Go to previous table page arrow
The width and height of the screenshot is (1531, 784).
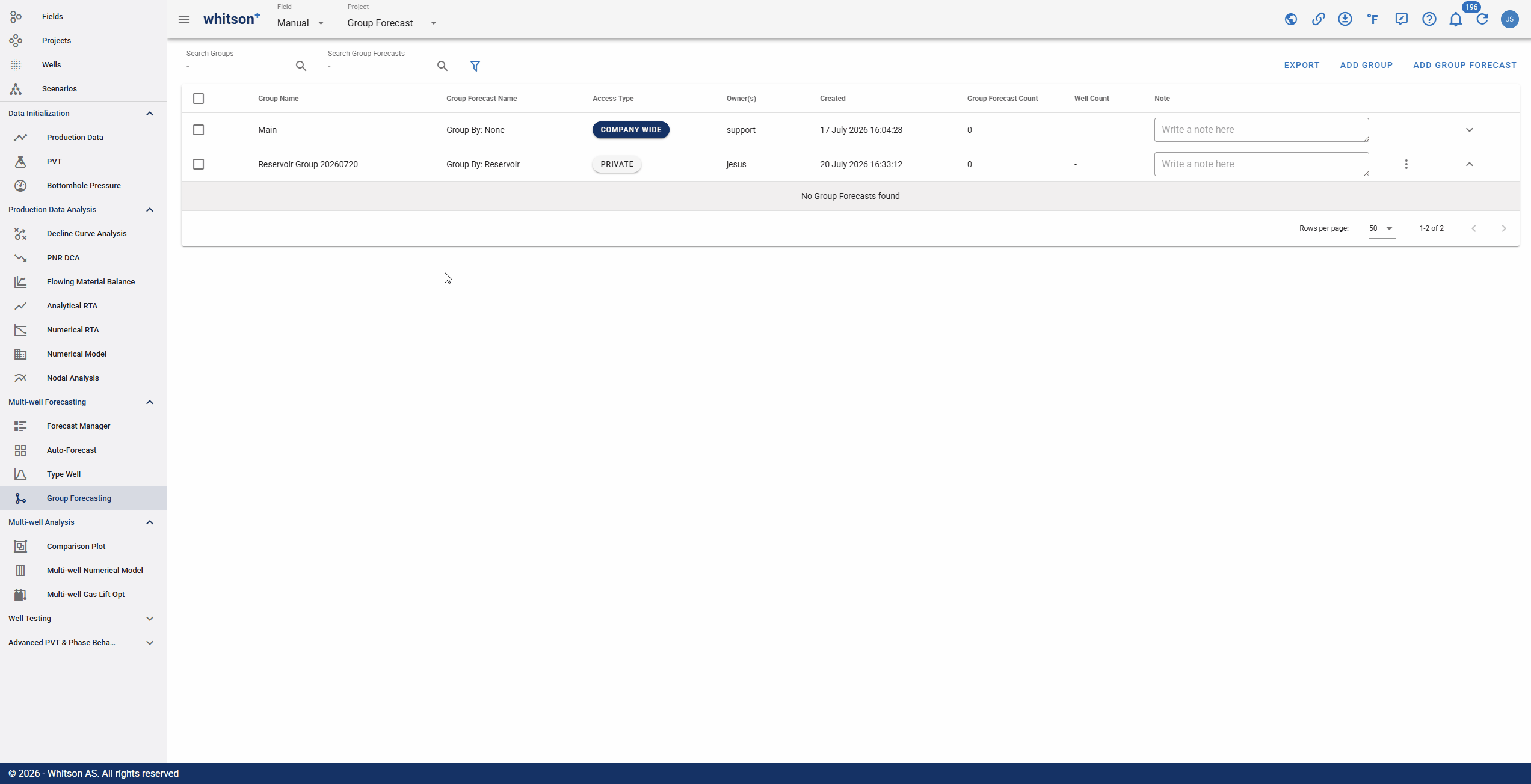coord(1474,228)
